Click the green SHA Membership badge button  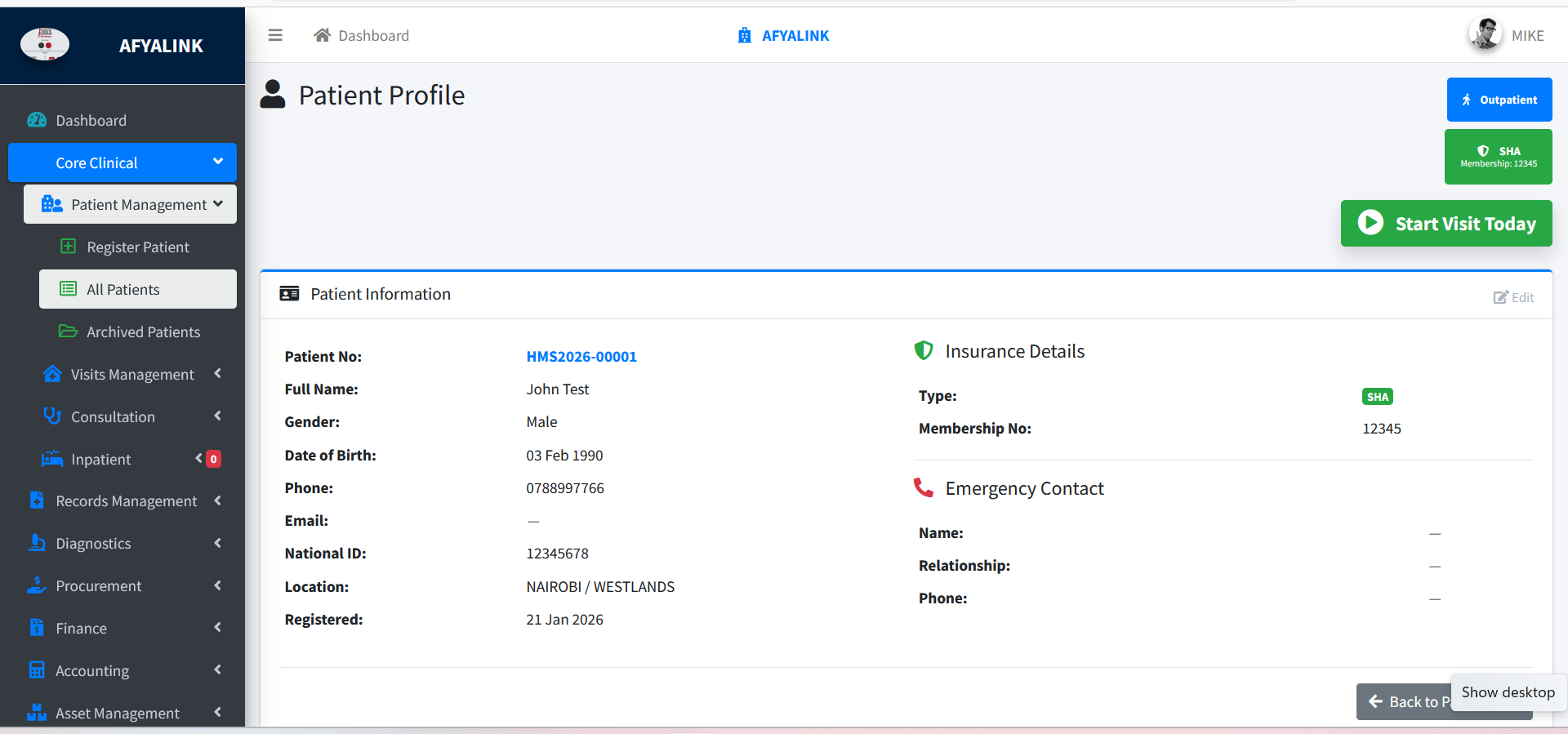click(1498, 157)
